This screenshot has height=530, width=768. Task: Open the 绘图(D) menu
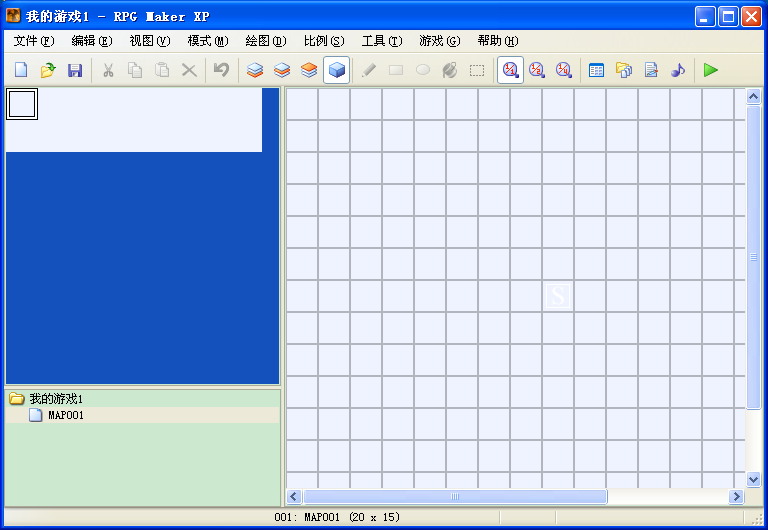(266, 41)
